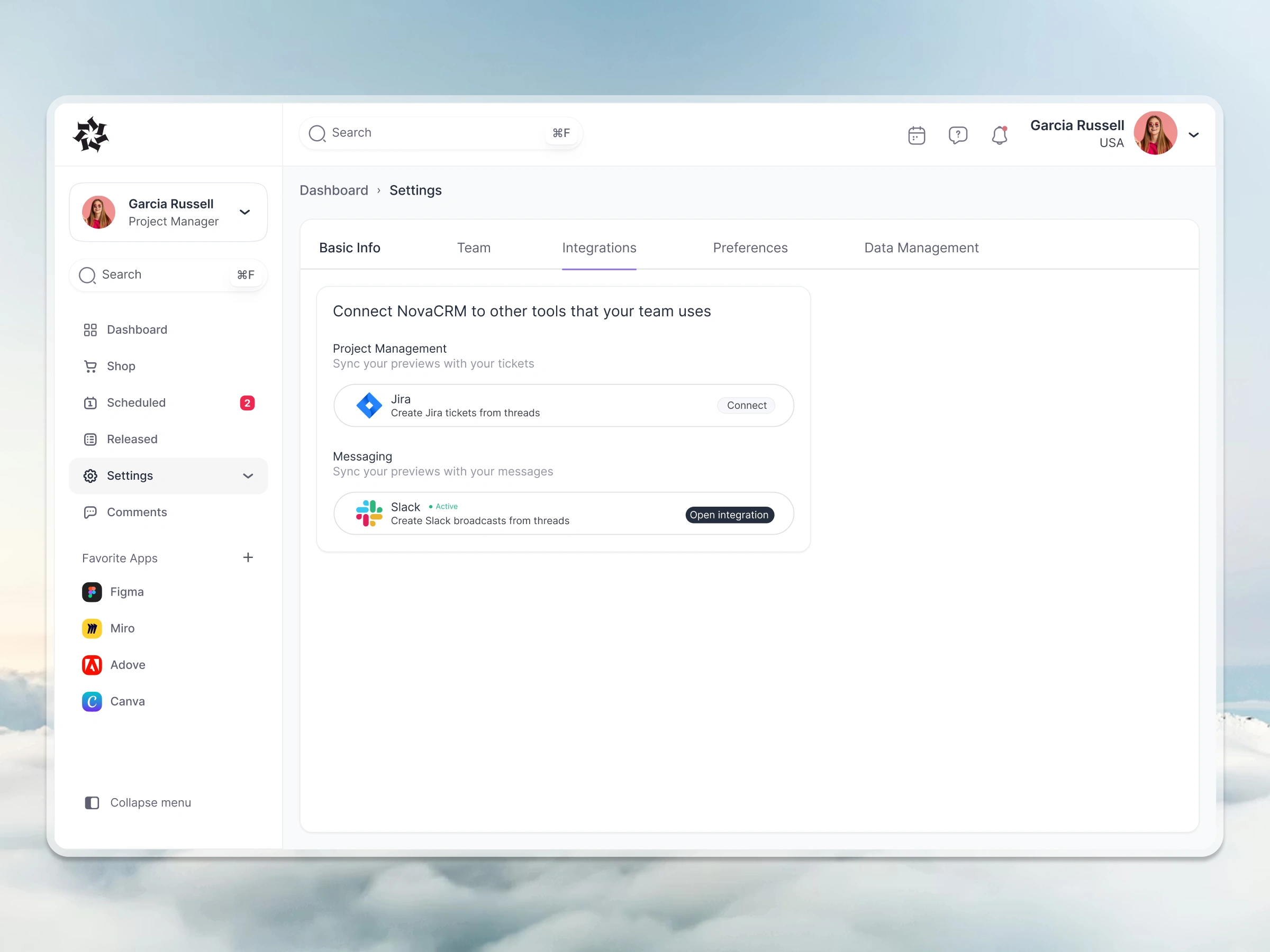Click 'Create Slack broadcasts from threads' text
Screen dimensions: 1270x952
[480, 521]
